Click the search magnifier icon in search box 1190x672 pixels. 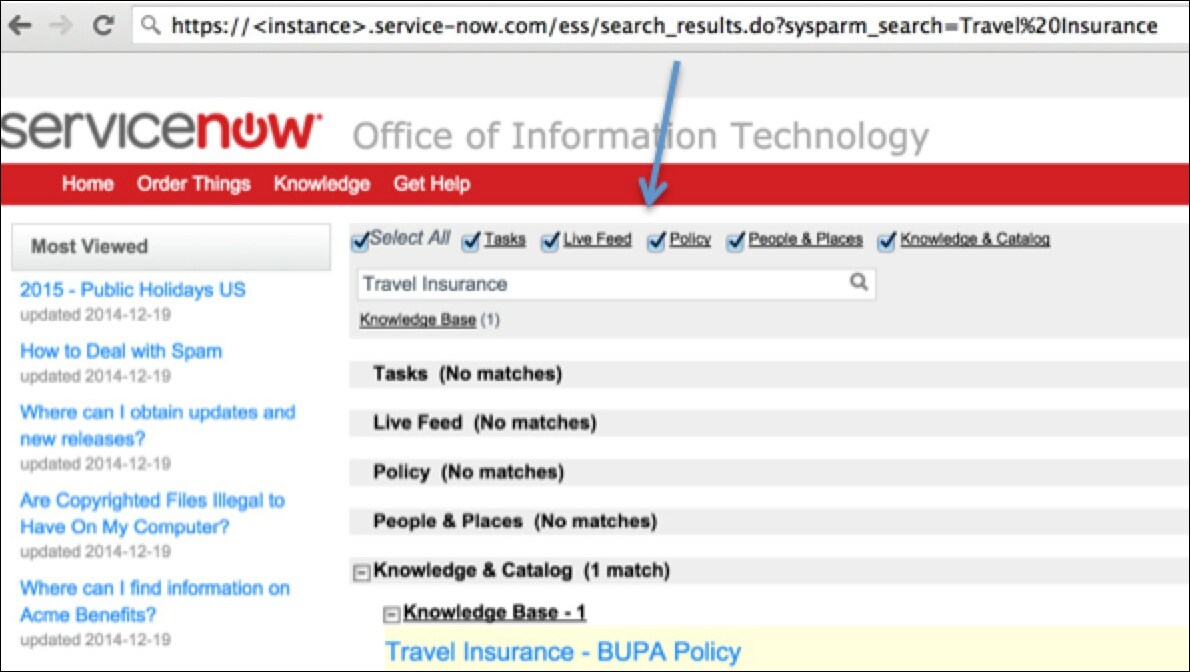[x=858, y=282]
